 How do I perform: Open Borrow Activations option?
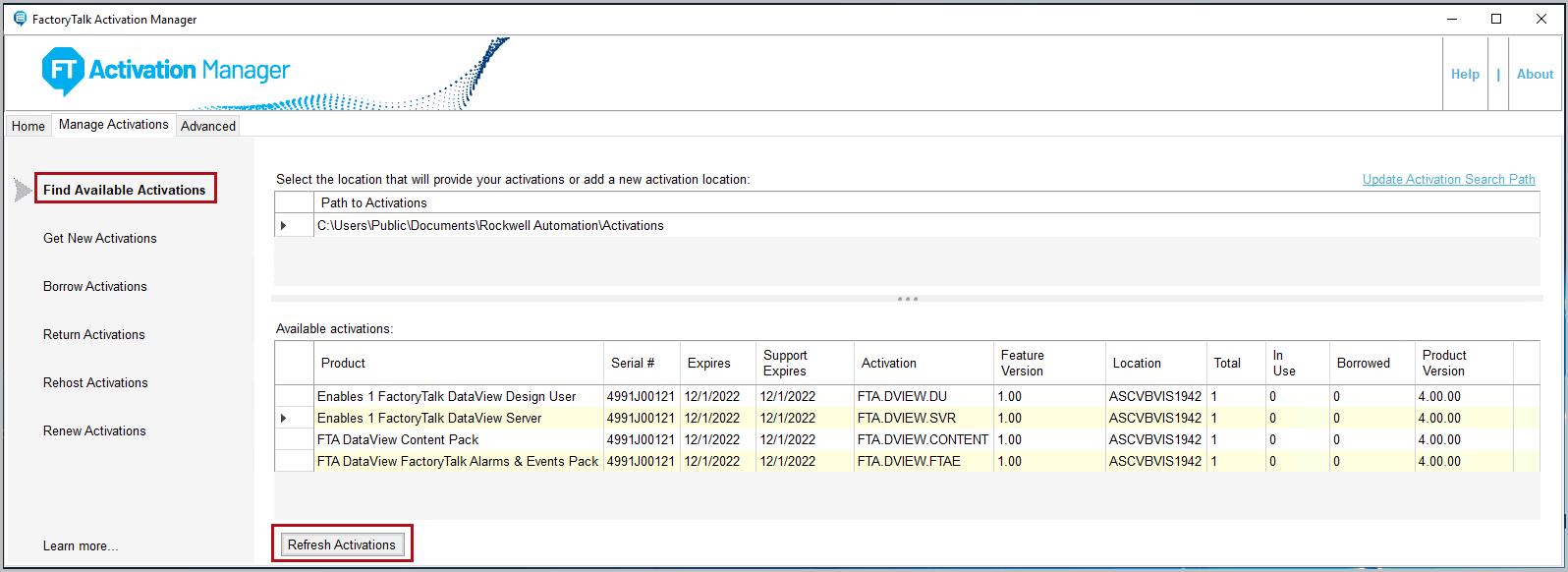(95, 286)
